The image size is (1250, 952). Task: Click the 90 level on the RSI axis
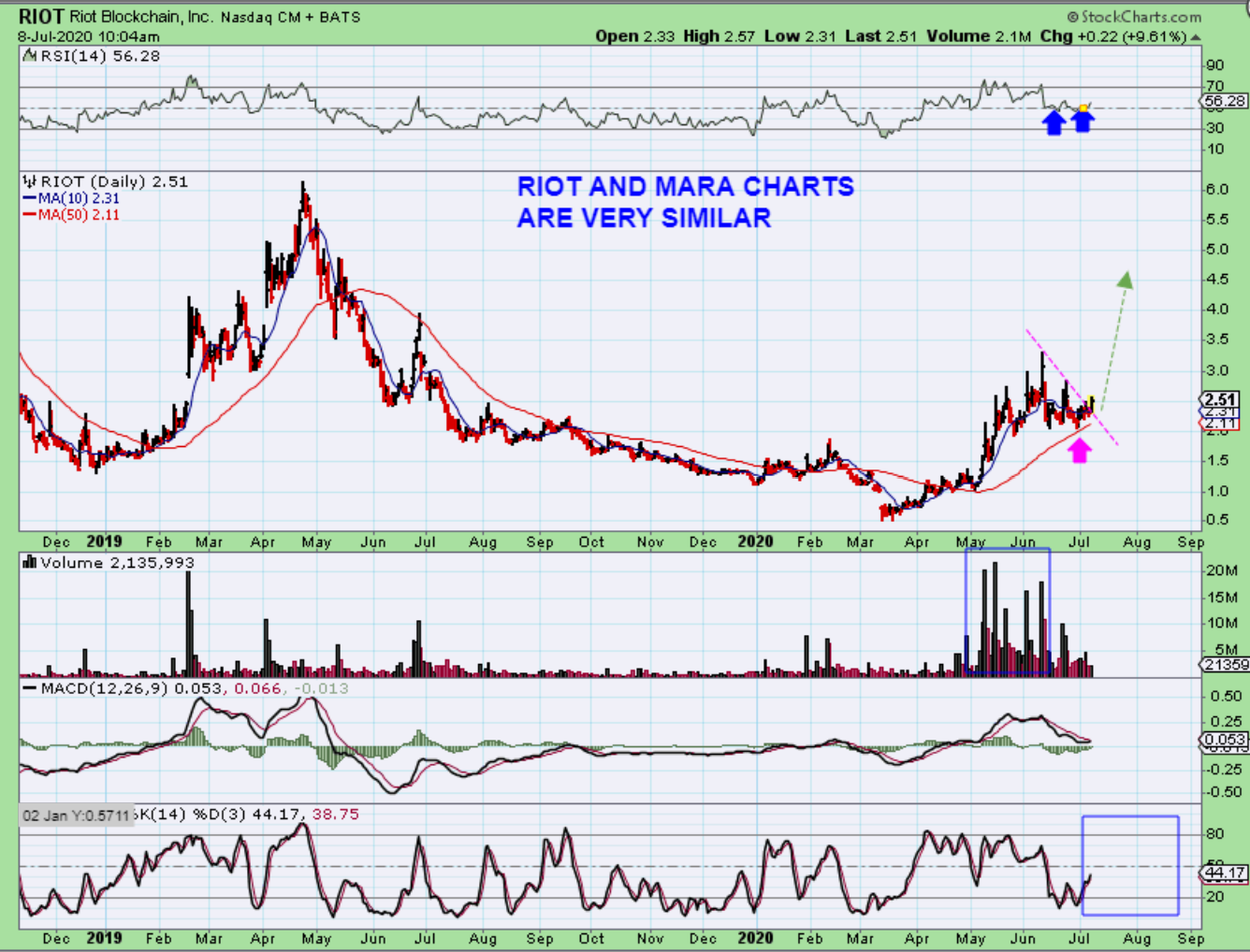coord(1214,65)
